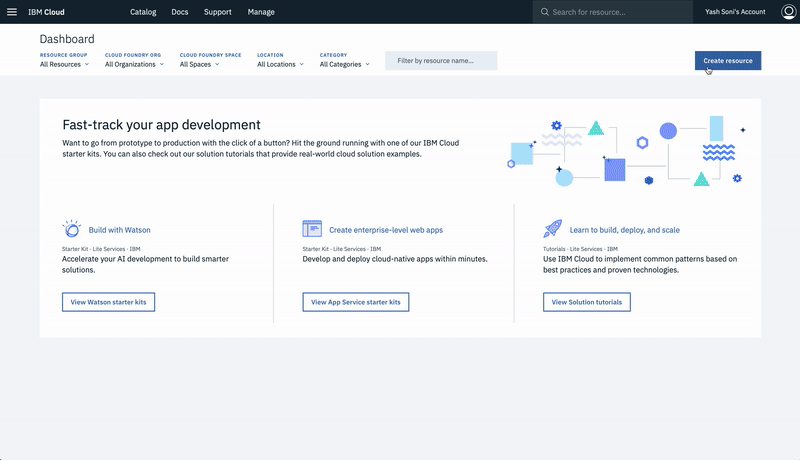Click the Filter by resource name field
This screenshot has width=800, height=460.
point(441,61)
